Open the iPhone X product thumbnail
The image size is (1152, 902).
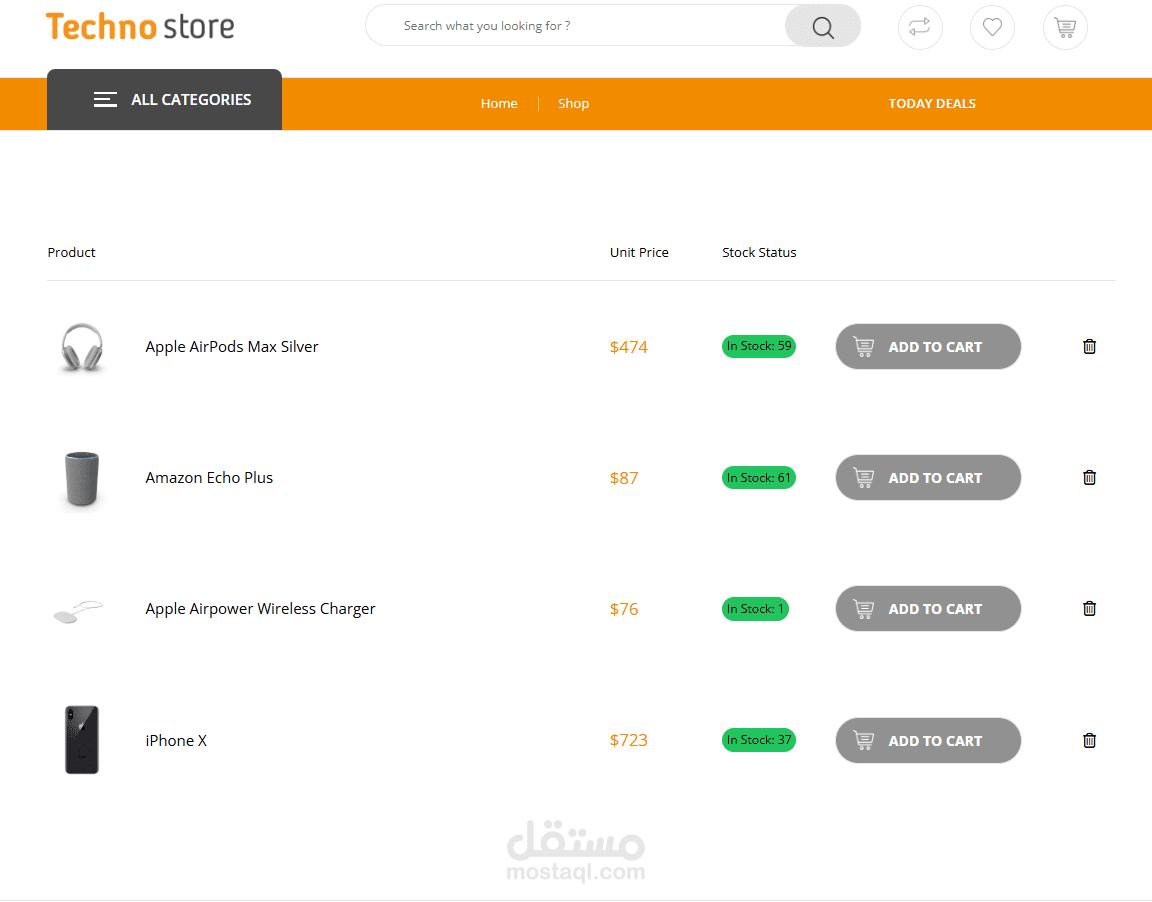click(82, 740)
